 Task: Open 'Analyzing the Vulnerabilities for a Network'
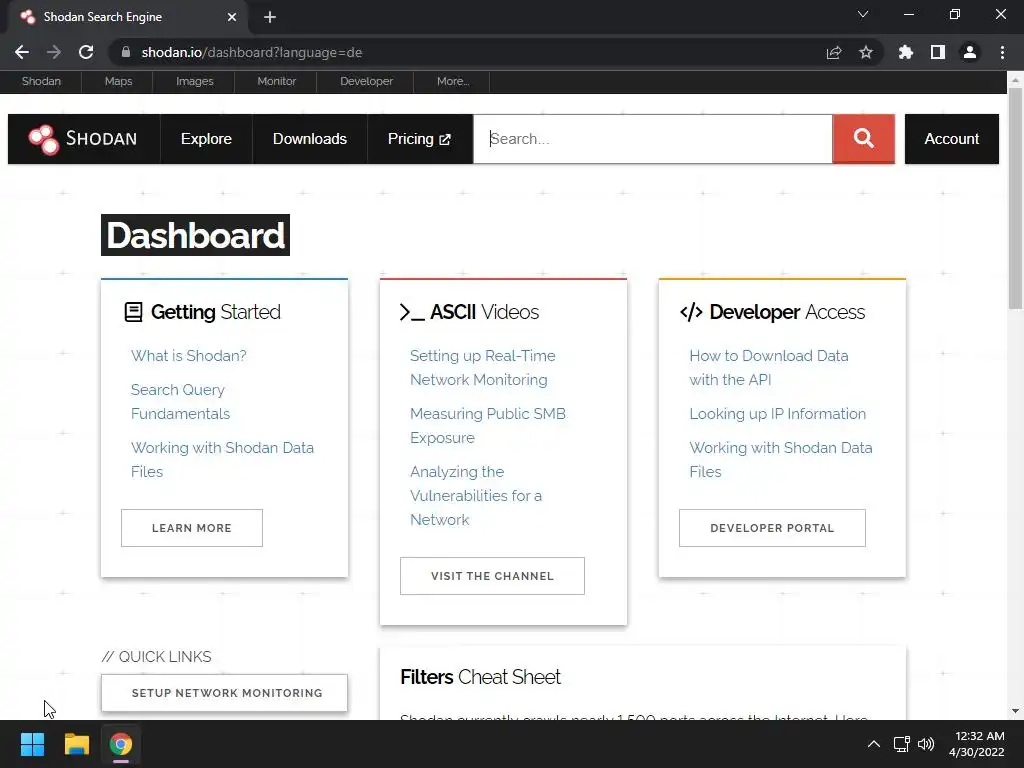click(476, 496)
